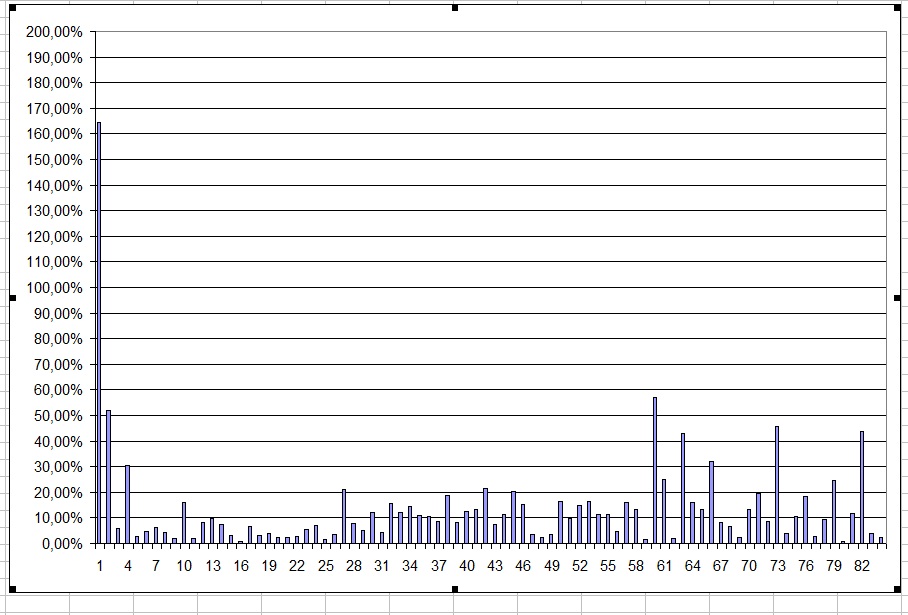Click the bottom-left corner chart handle
The width and height of the screenshot is (908, 615).
click(x=13, y=587)
